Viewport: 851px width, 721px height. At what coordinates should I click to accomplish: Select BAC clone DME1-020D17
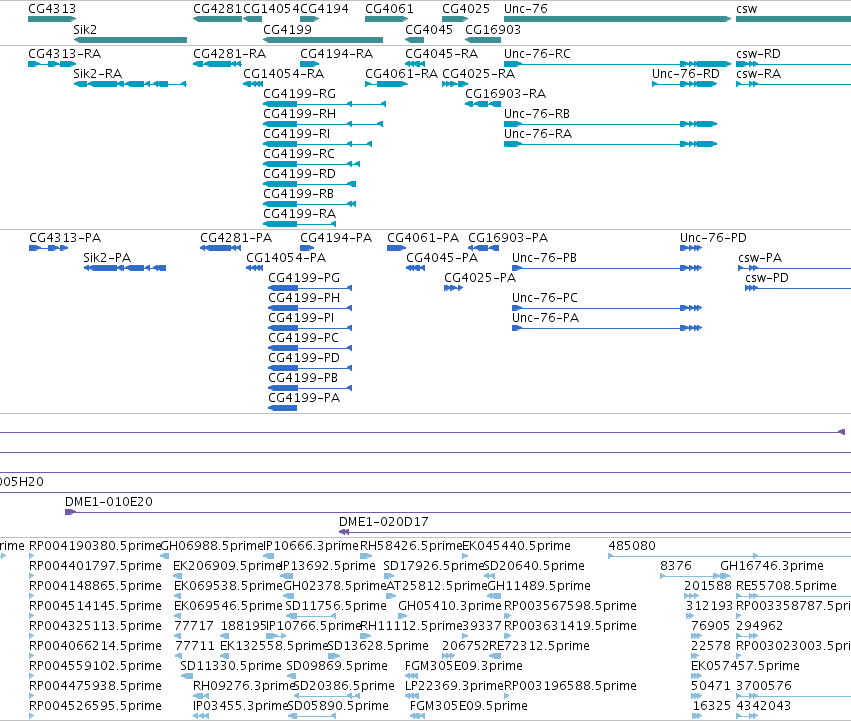[595, 532]
